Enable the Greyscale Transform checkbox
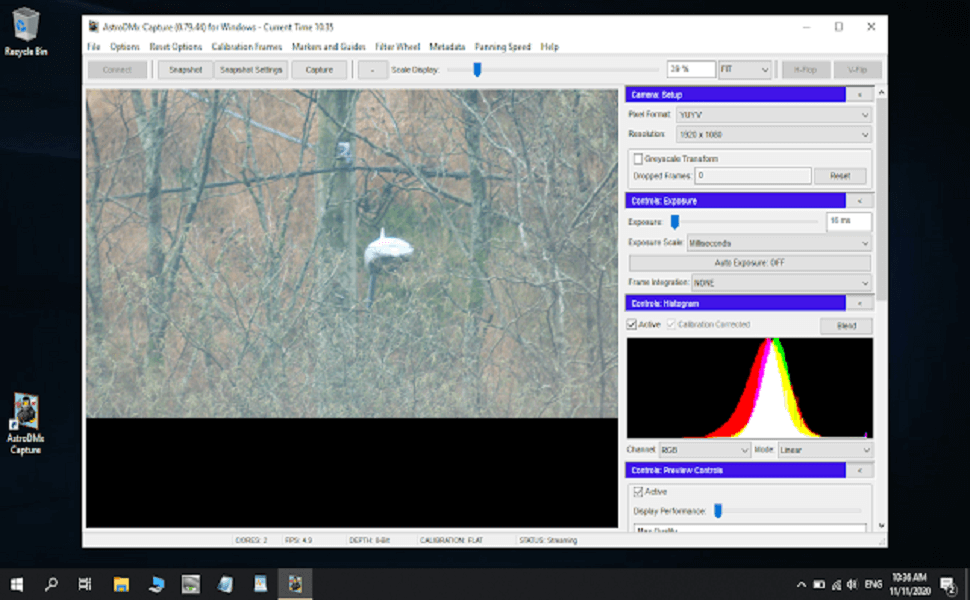 [637, 159]
